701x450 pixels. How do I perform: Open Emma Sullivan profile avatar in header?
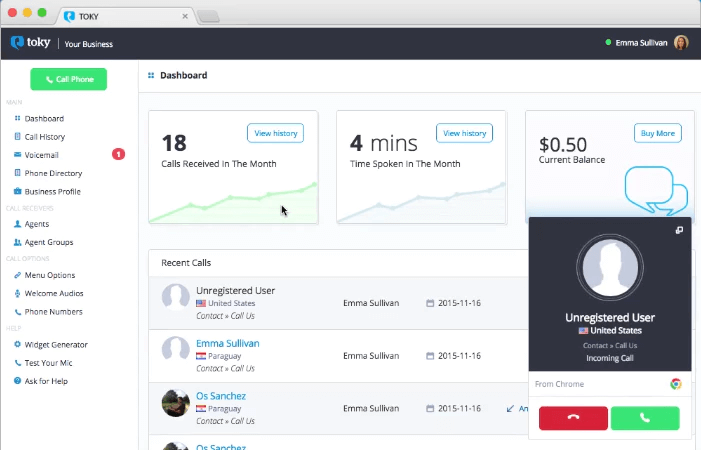click(x=681, y=43)
